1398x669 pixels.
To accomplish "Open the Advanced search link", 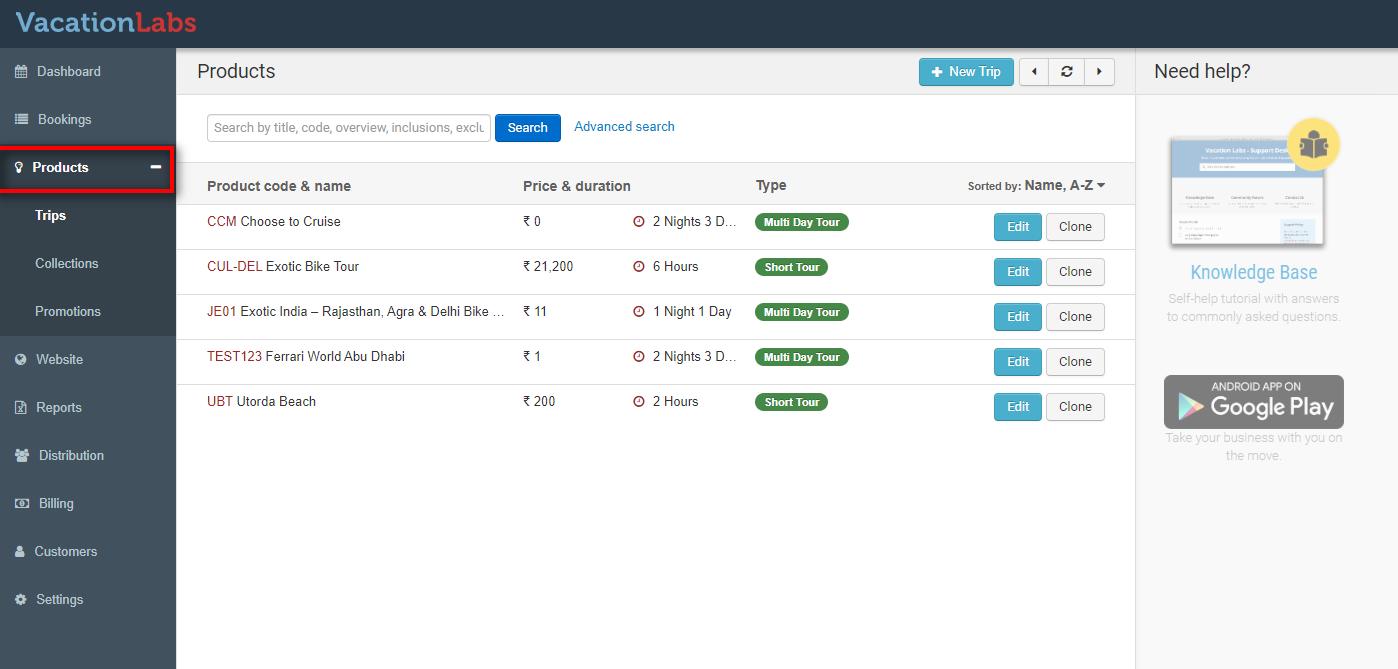I will click(x=624, y=127).
